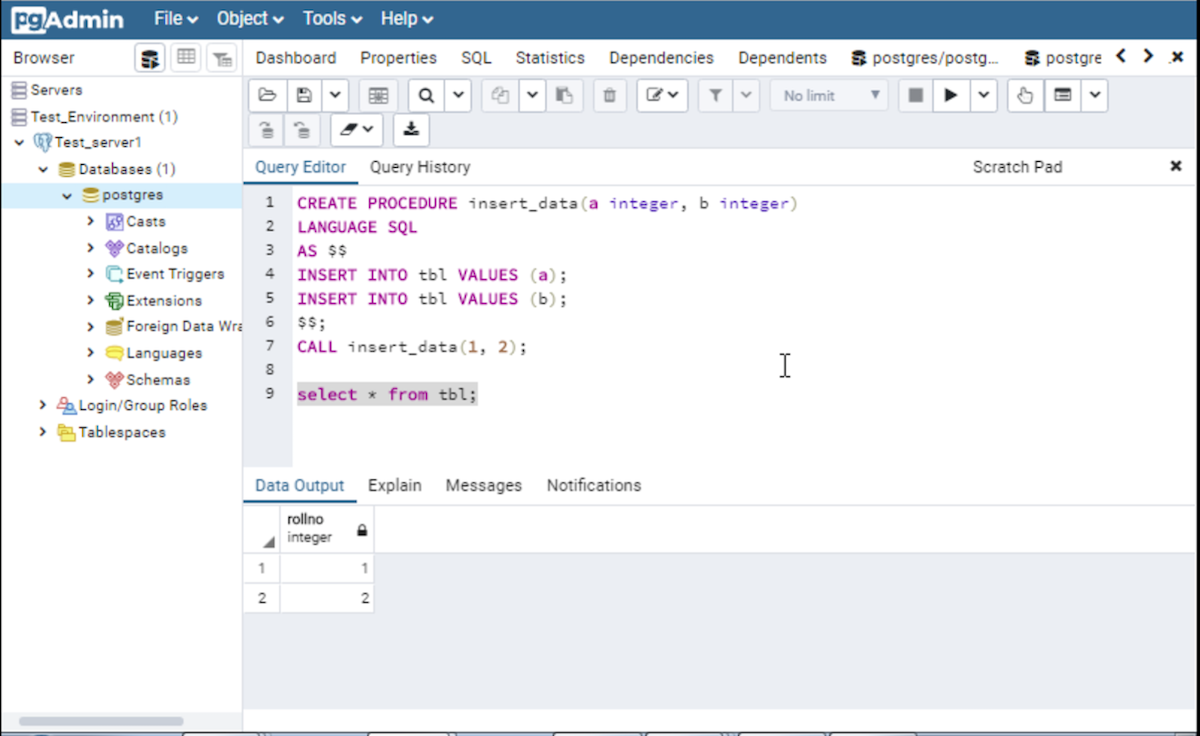The height and width of the screenshot is (736, 1200).
Task: Click the Open File folder icon
Action: [x=267, y=96]
